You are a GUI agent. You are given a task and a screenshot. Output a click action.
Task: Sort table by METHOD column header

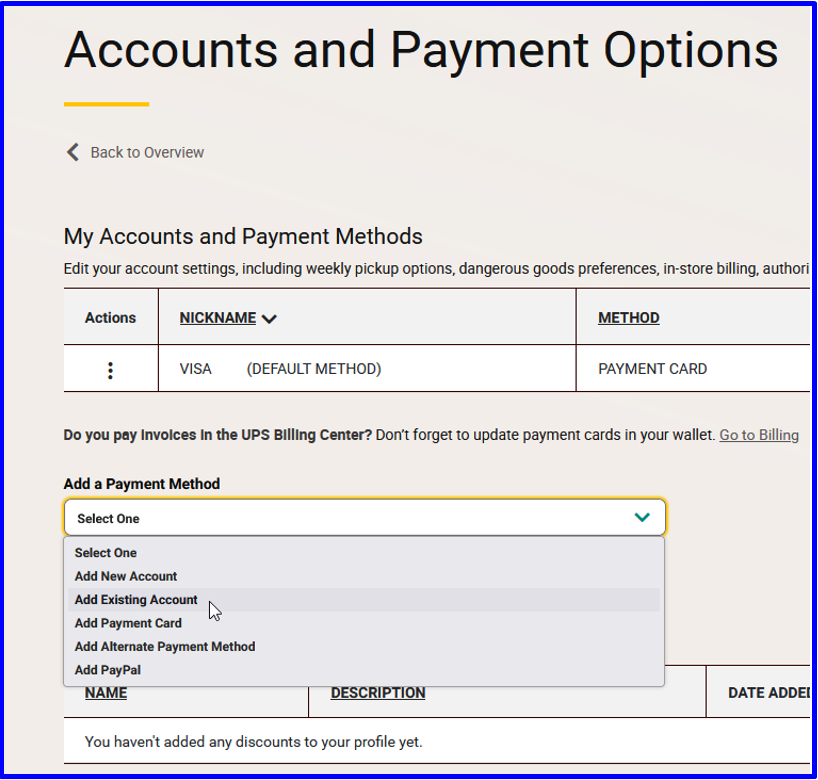click(x=629, y=318)
